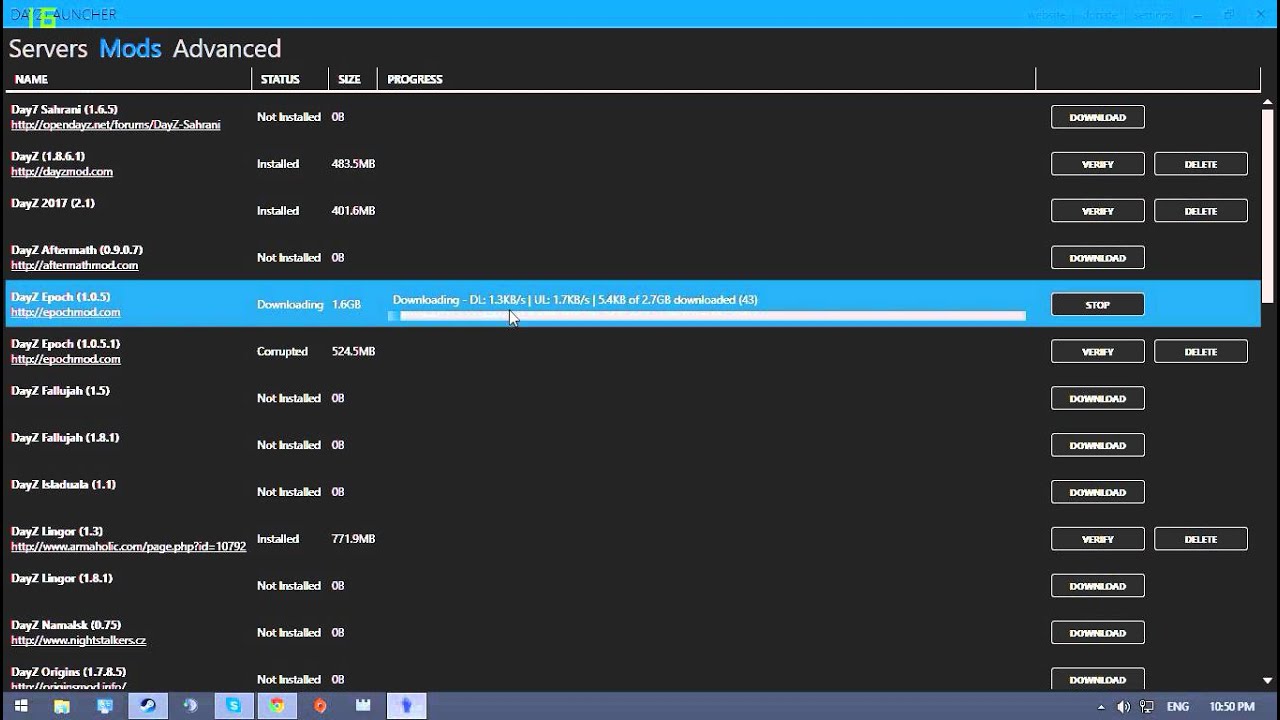The width and height of the screenshot is (1280, 720).
Task: Click the DayZ Launcher taskbar icon
Action: click(406, 706)
